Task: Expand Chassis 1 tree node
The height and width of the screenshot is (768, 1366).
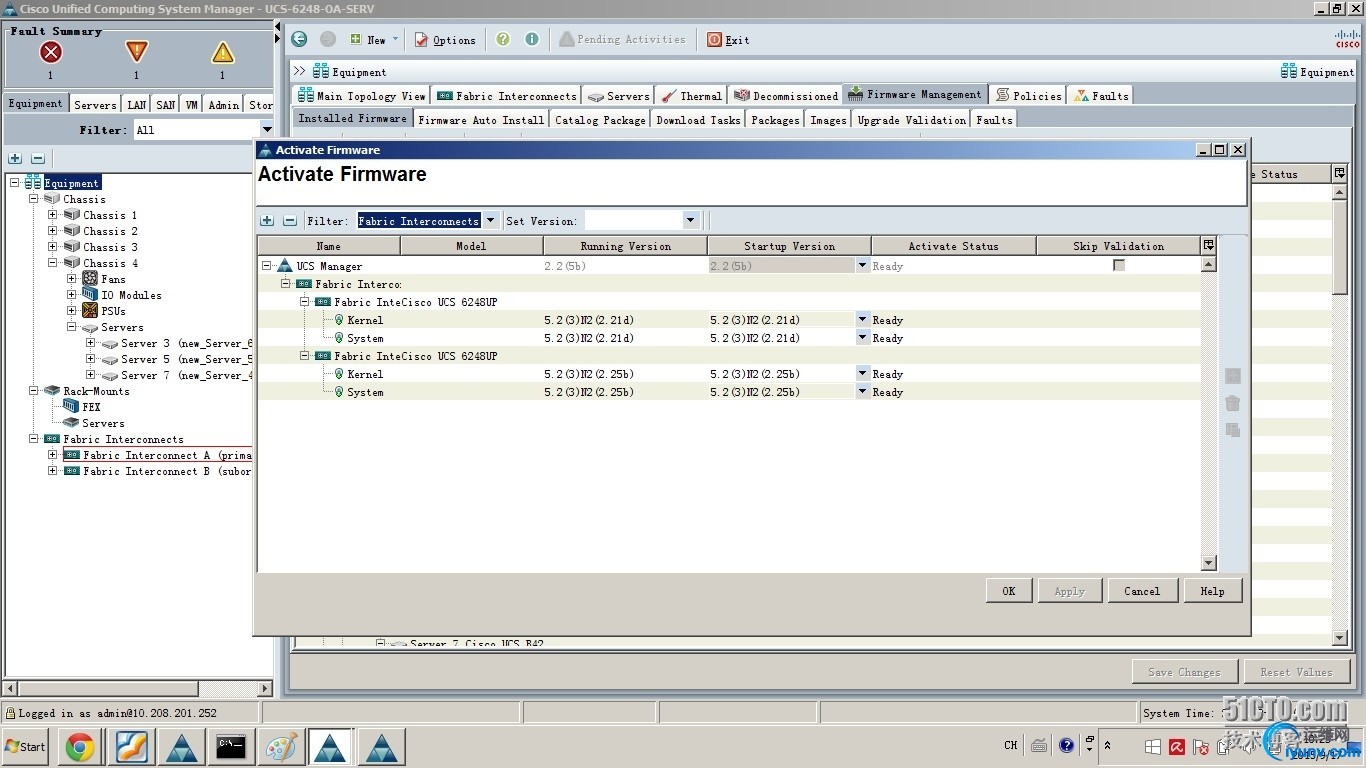Action: point(53,215)
